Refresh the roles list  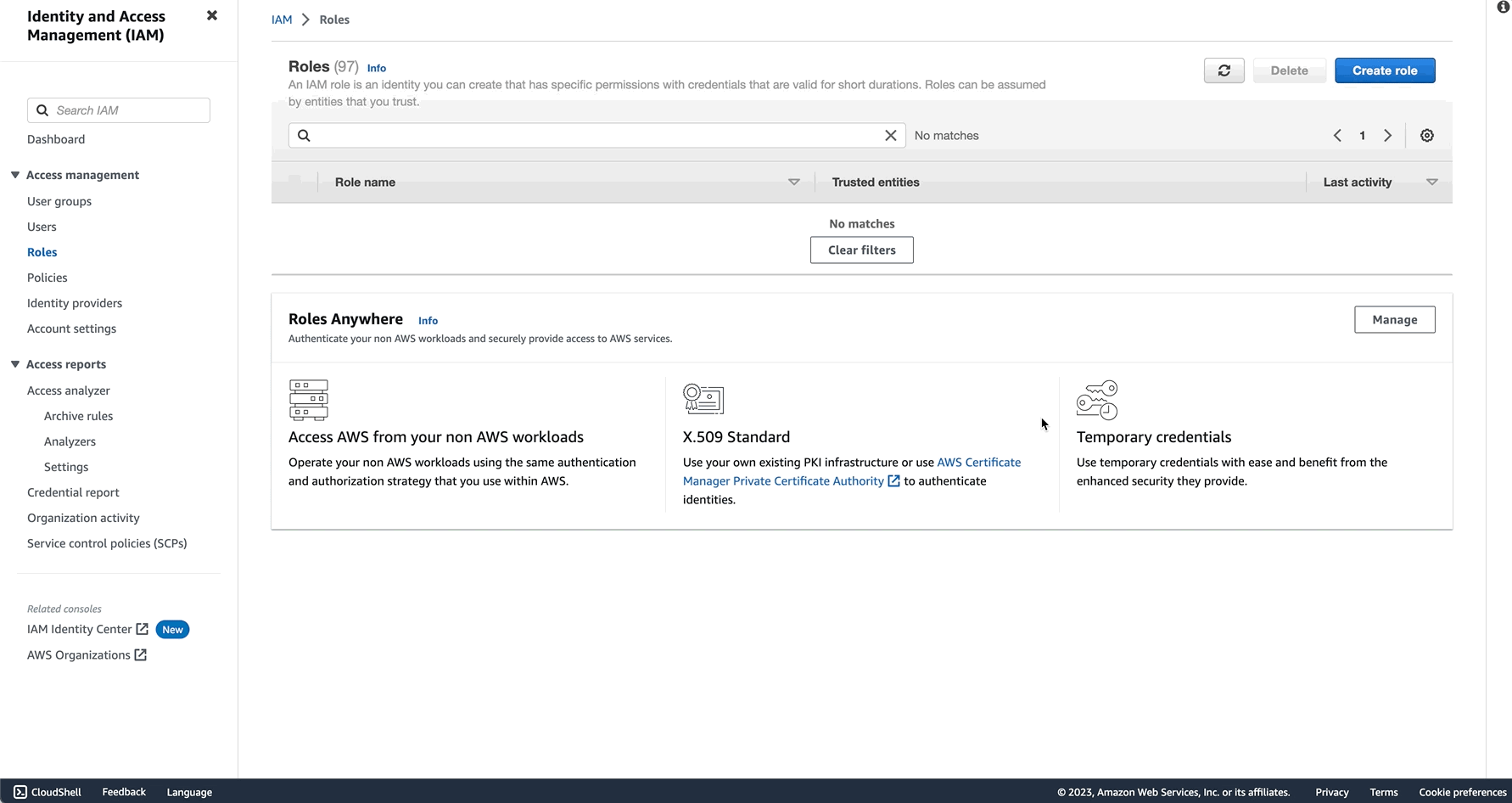(x=1224, y=70)
